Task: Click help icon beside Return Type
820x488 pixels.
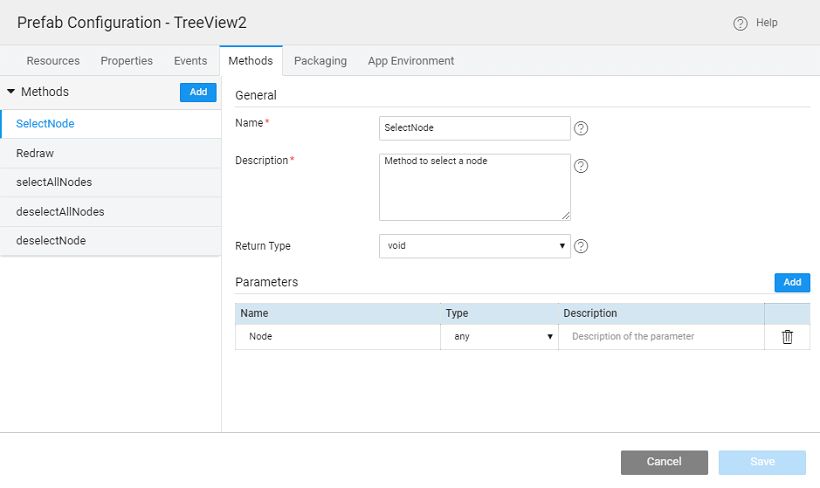Action: pos(581,246)
